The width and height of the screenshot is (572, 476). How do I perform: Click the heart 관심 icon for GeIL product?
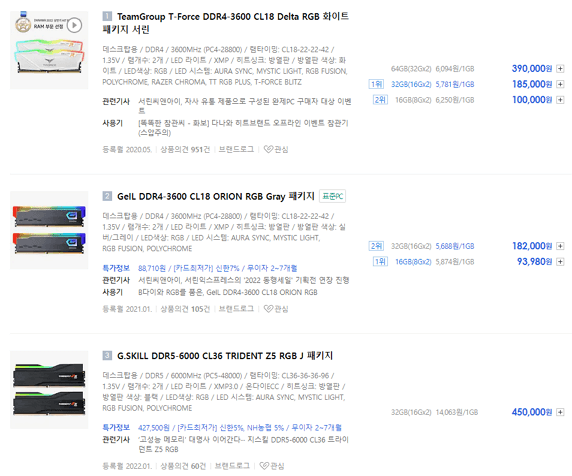tap(276, 309)
